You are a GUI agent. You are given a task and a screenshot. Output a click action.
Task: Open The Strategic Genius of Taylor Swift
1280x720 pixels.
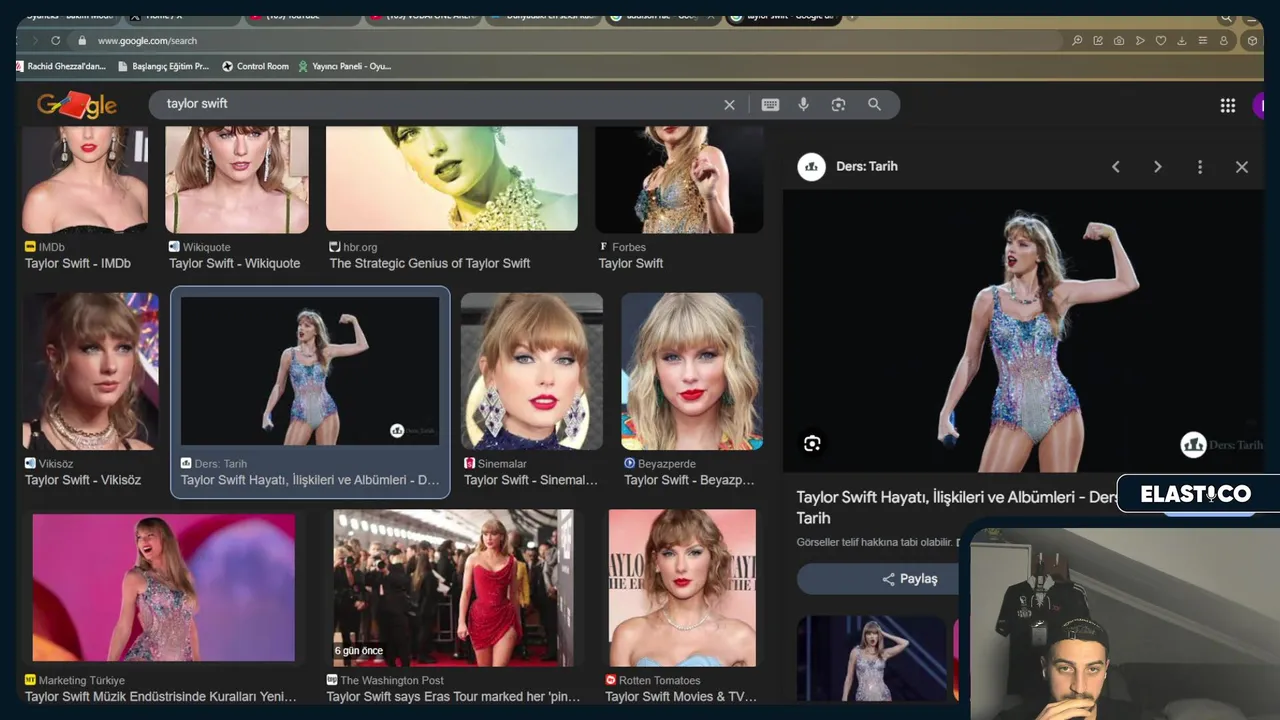(x=430, y=263)
